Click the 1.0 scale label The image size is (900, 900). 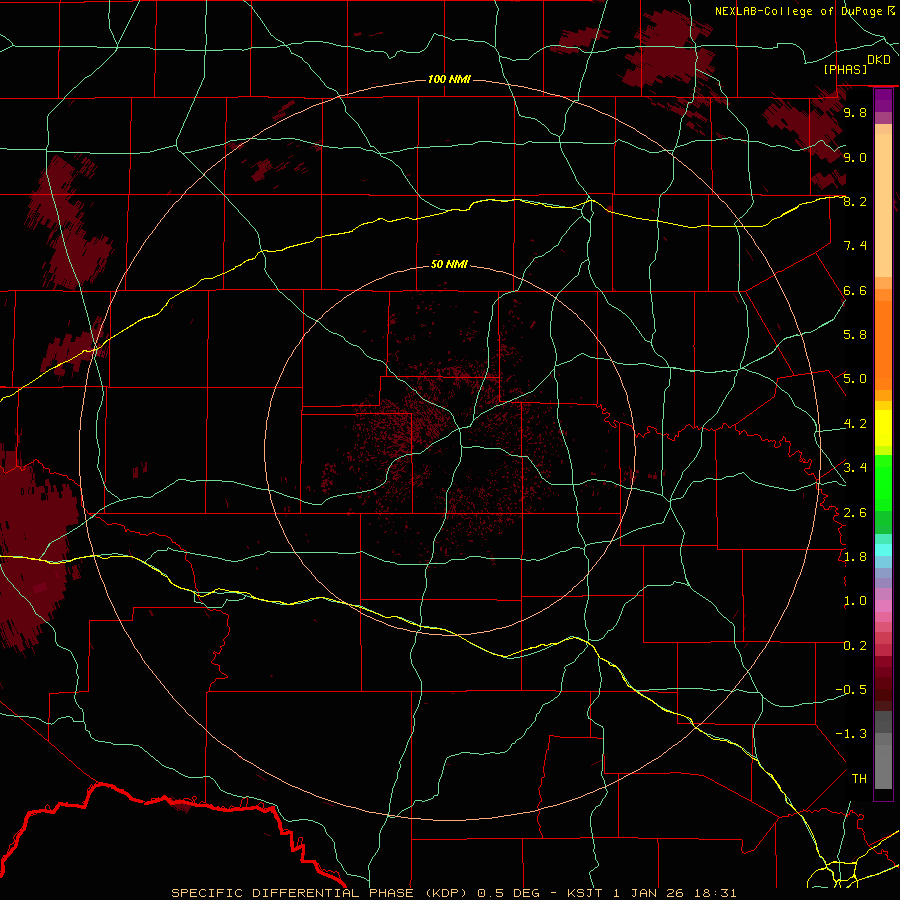pyautogui.click(x=855, y=600)
